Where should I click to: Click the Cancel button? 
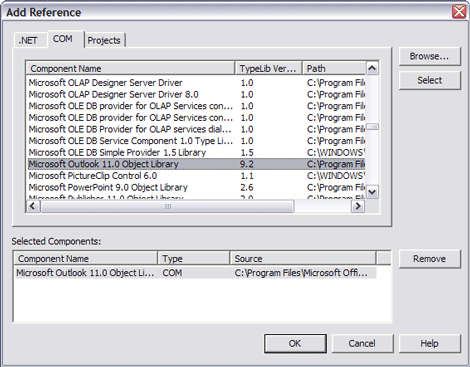362,343
